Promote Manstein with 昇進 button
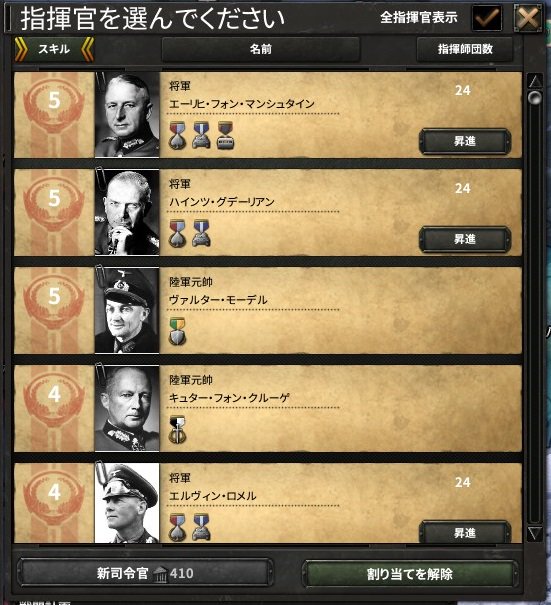Viewport: 551px width, 605px height. pos(465,141)
